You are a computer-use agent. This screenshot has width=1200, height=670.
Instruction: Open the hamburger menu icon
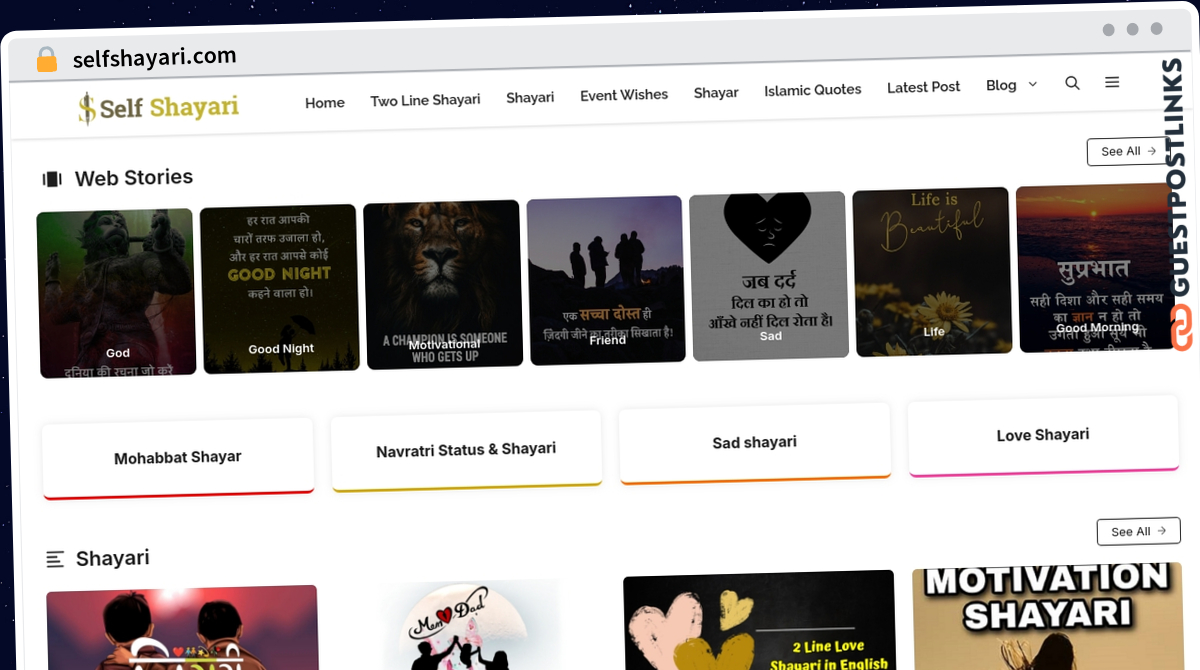pyautogui.click(x=1112, y=82)
